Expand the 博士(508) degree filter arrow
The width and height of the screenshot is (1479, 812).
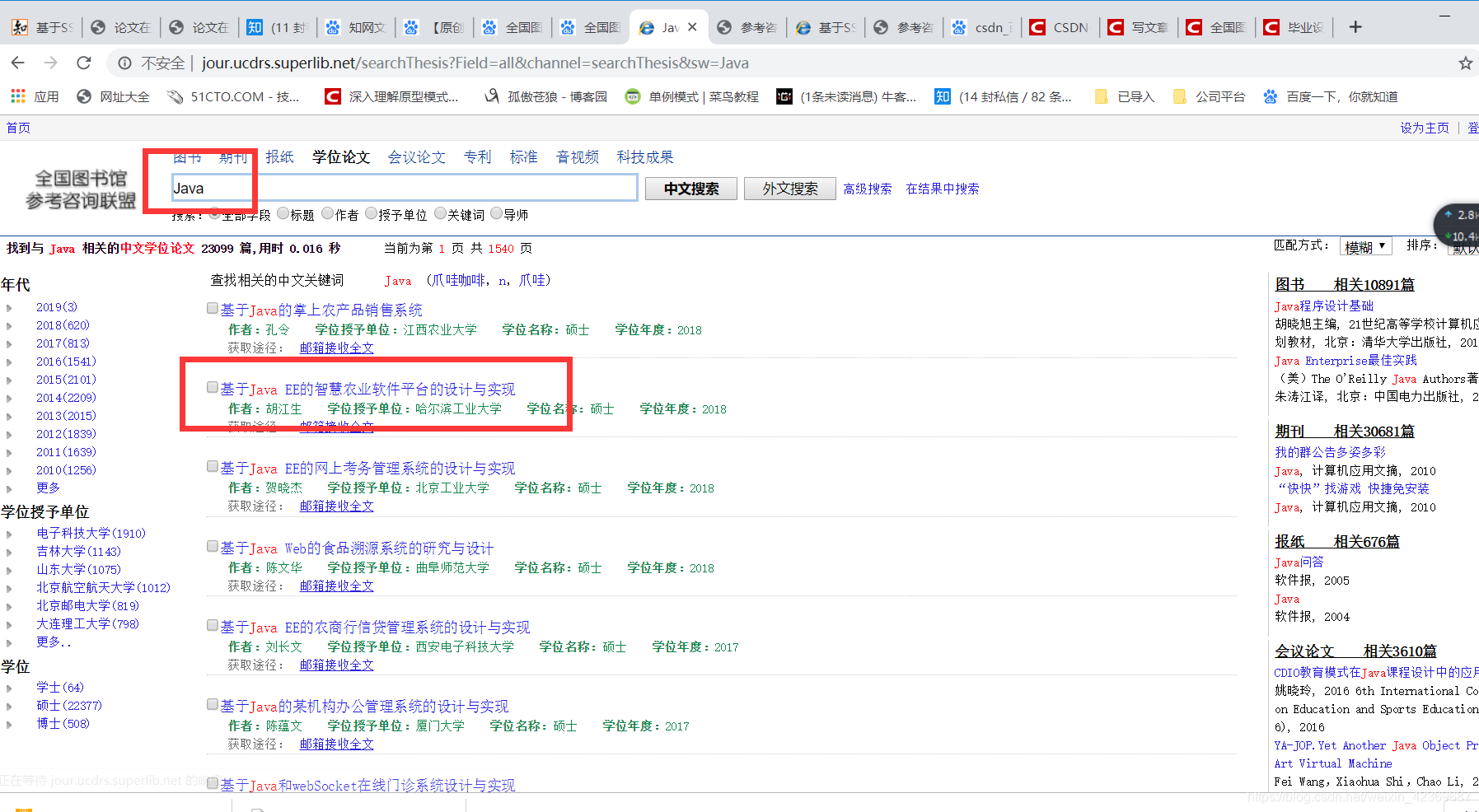pyautogui.click(x=9, y=725)
